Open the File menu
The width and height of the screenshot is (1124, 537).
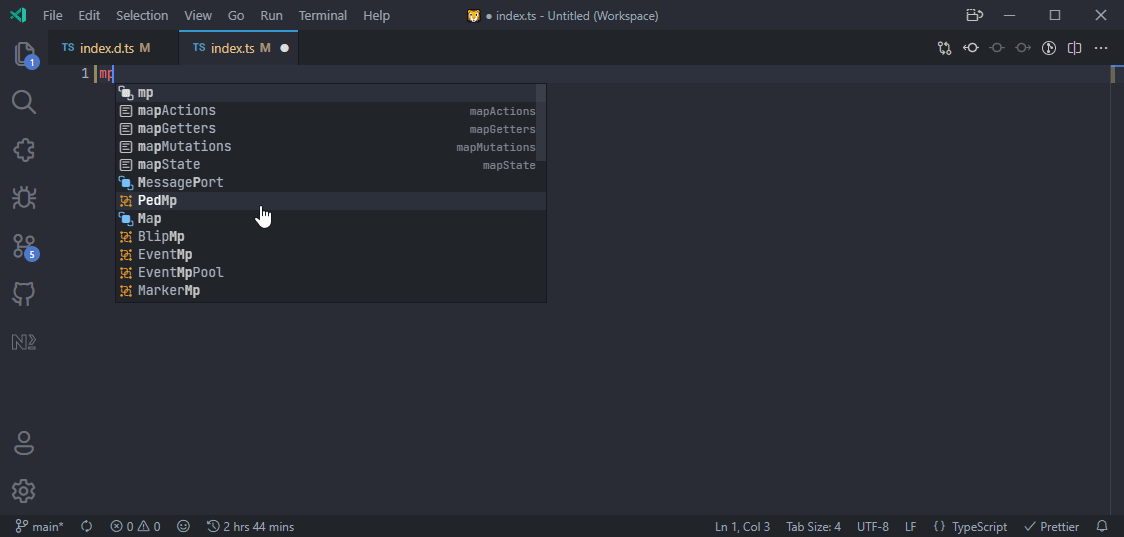pyautogui.click(x=52, y=15)
